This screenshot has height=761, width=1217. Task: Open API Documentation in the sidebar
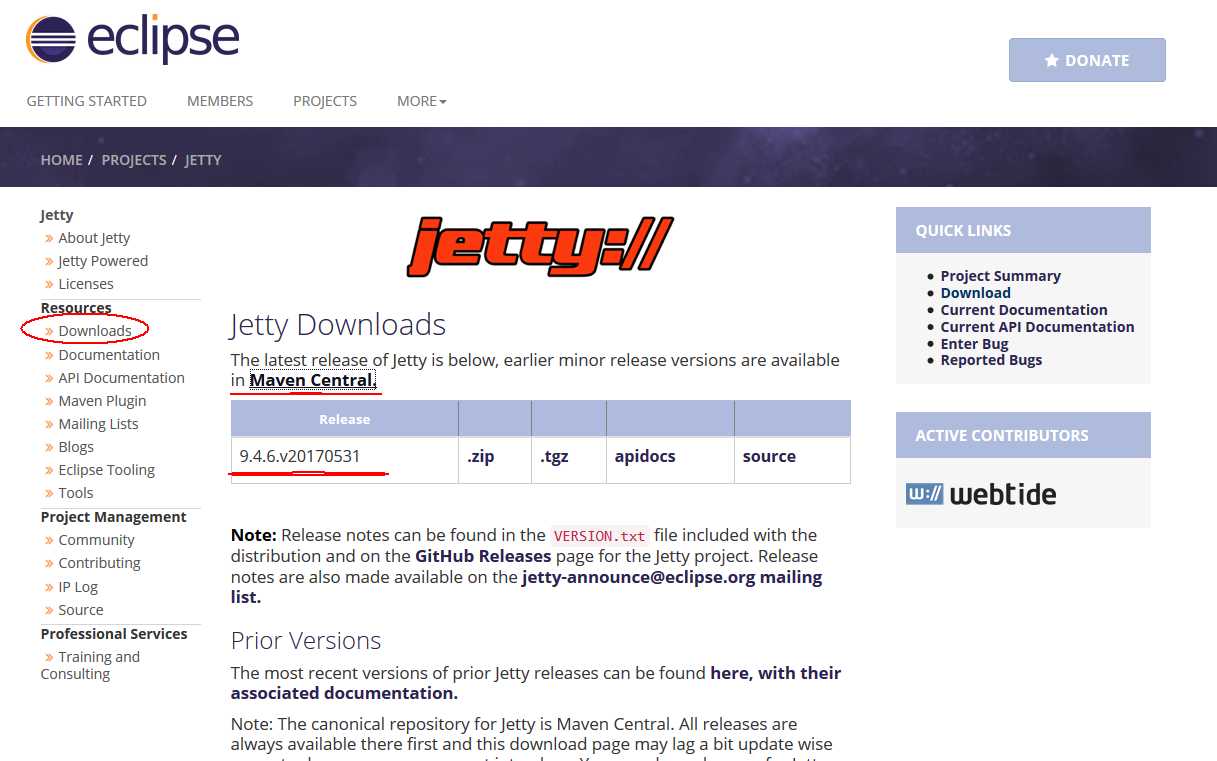121,378
